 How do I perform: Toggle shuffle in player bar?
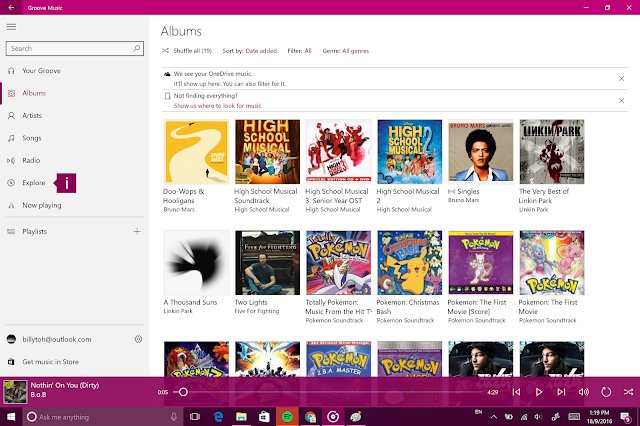tap(629, 392)
